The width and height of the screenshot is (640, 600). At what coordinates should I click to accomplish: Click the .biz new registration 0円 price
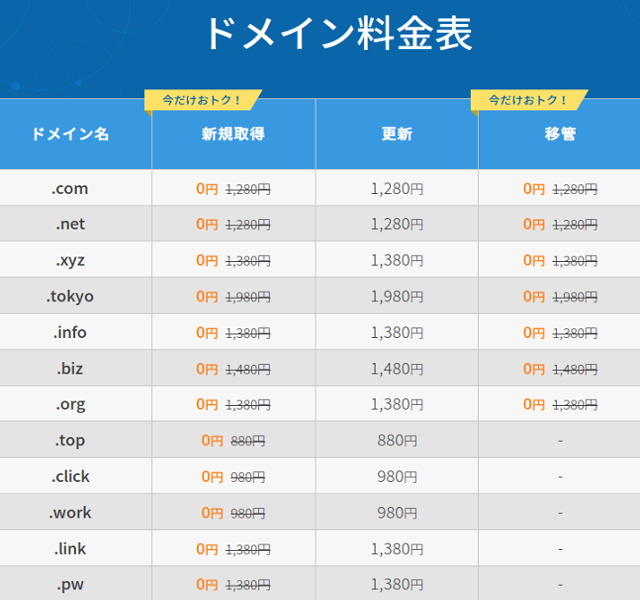point(207,369)
